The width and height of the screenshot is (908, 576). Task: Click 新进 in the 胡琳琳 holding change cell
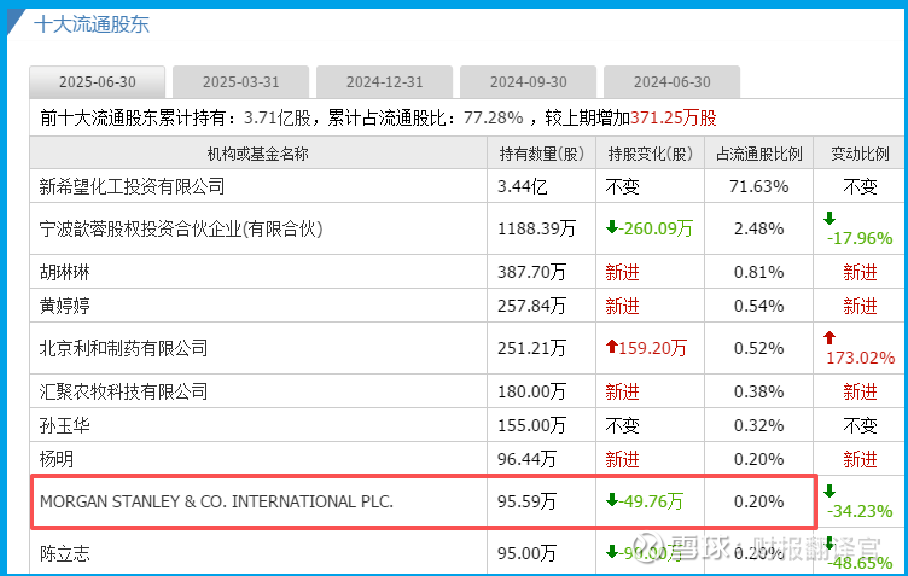click(x=623, y=272)
